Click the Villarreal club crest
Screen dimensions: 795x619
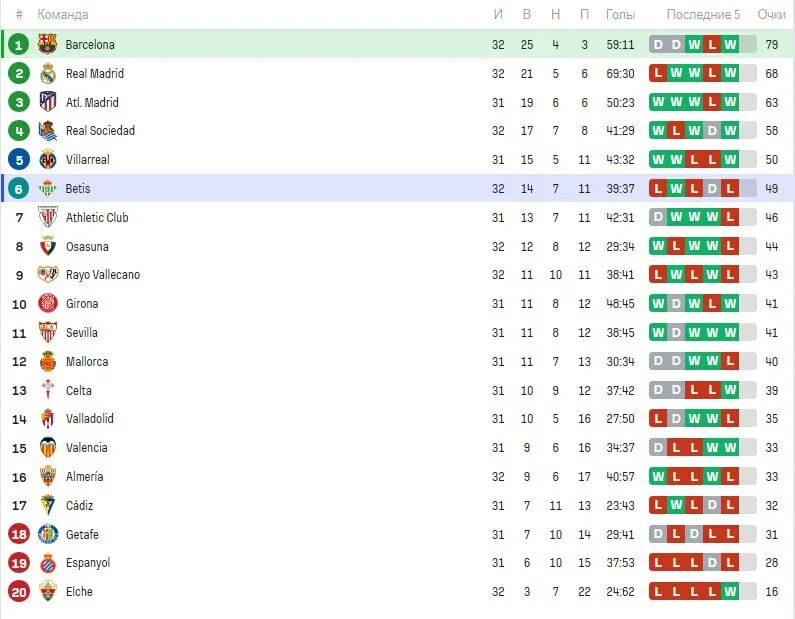pyautogui.click(x=48, y=160)
